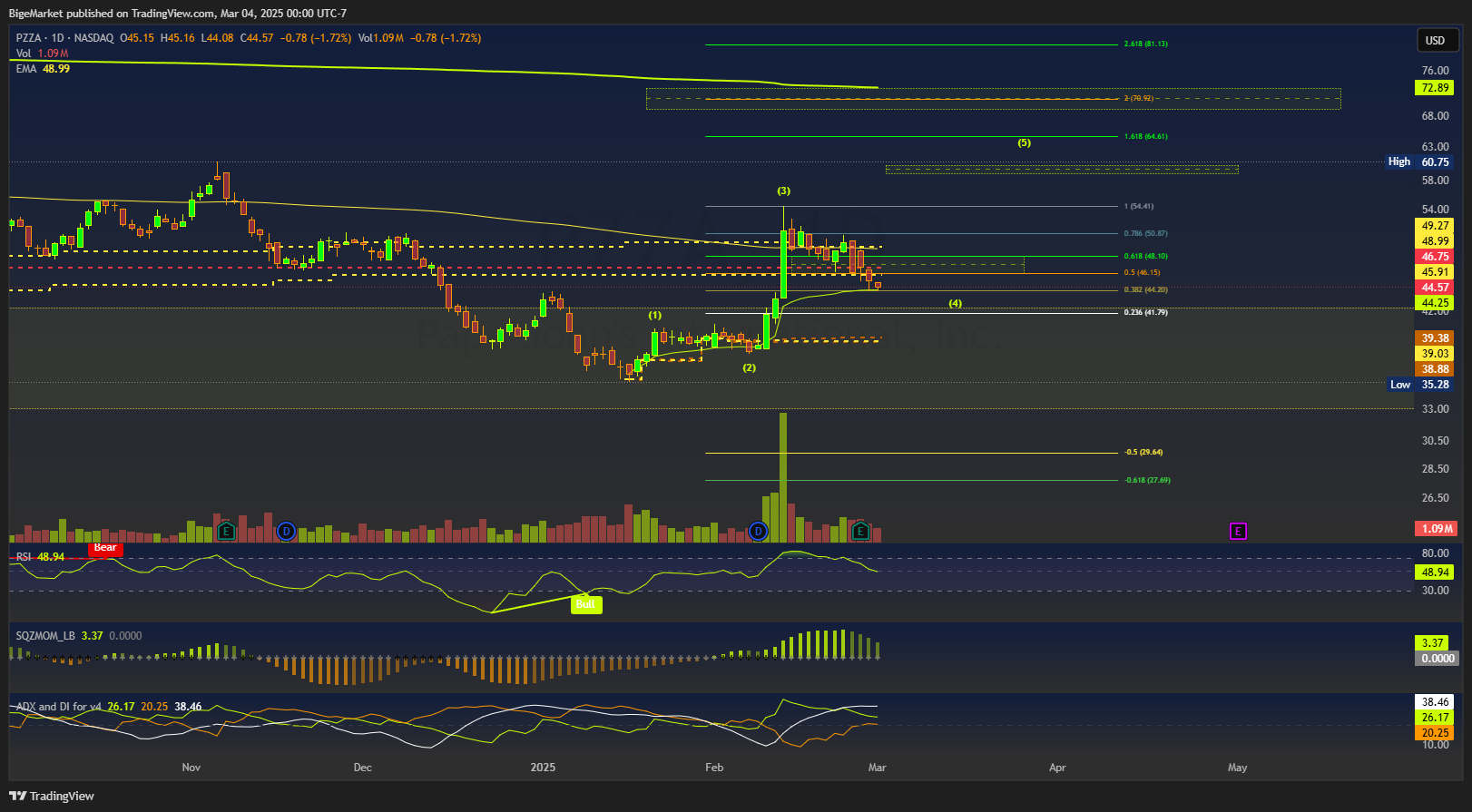Click the 0.236 (41.79) Fibonacci label

(1145, 312)
